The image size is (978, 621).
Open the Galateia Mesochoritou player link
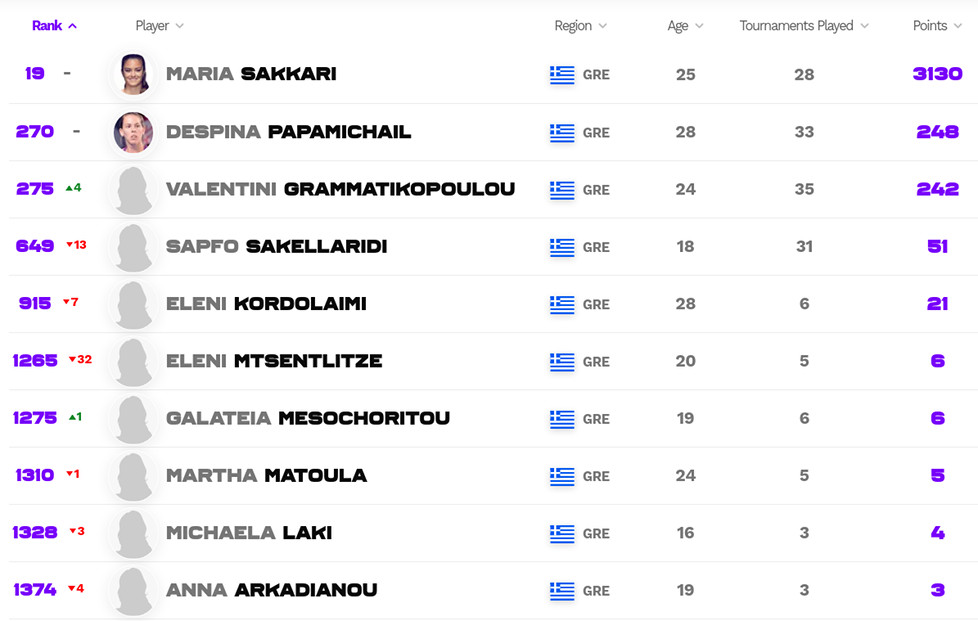coord(308,418)
